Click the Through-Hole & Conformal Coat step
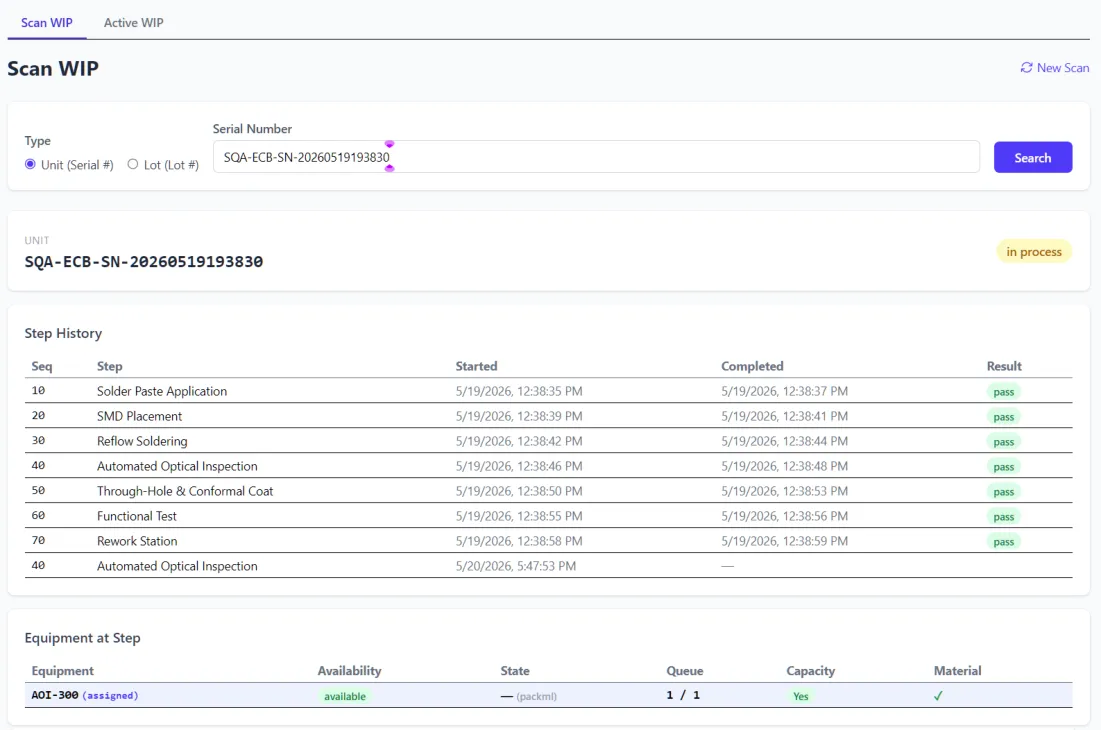Image resolution: width=1101 pixels, height=730 pixels. click(x=185, y=491)
